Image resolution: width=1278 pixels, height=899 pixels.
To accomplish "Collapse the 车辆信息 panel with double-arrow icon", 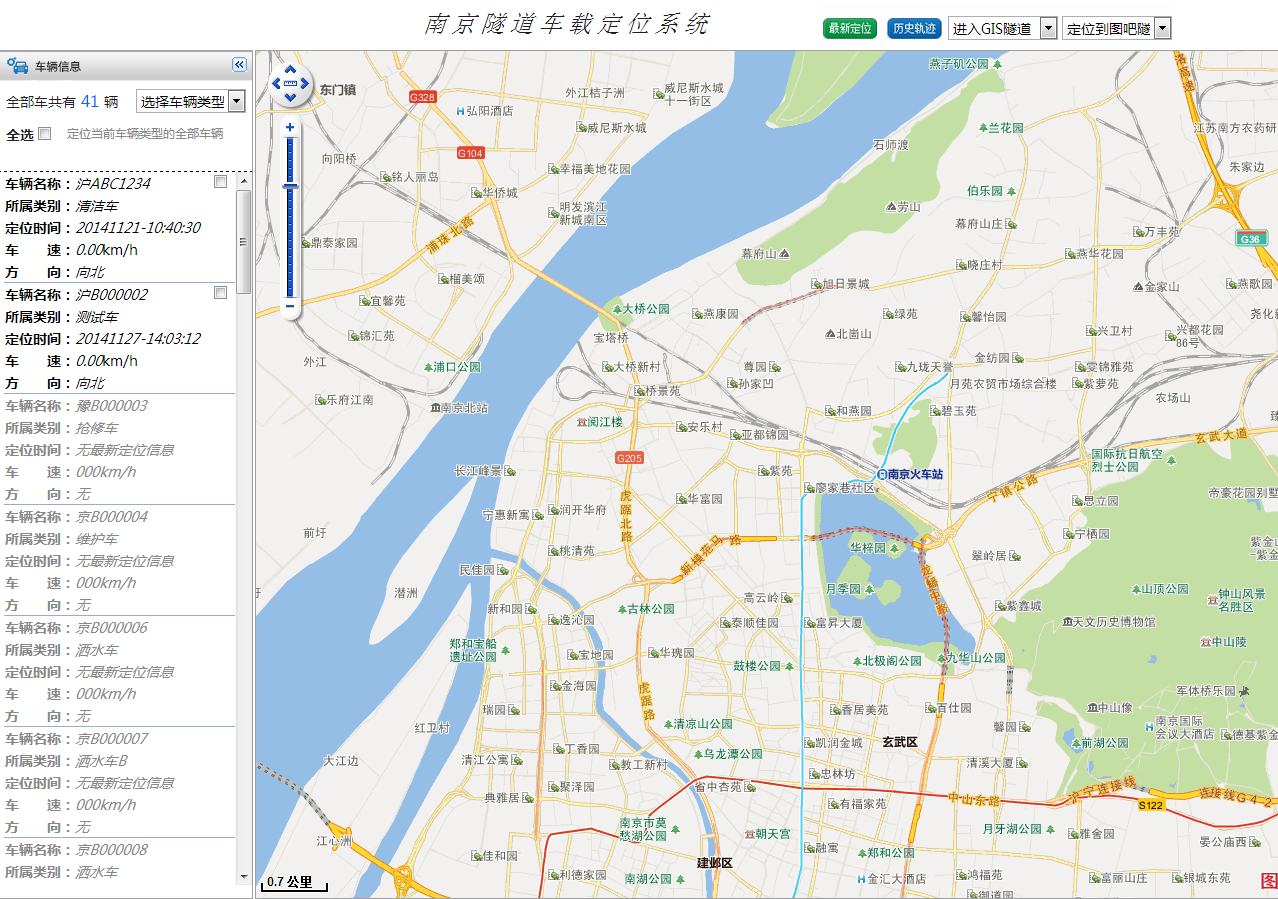I will [239, 65].
